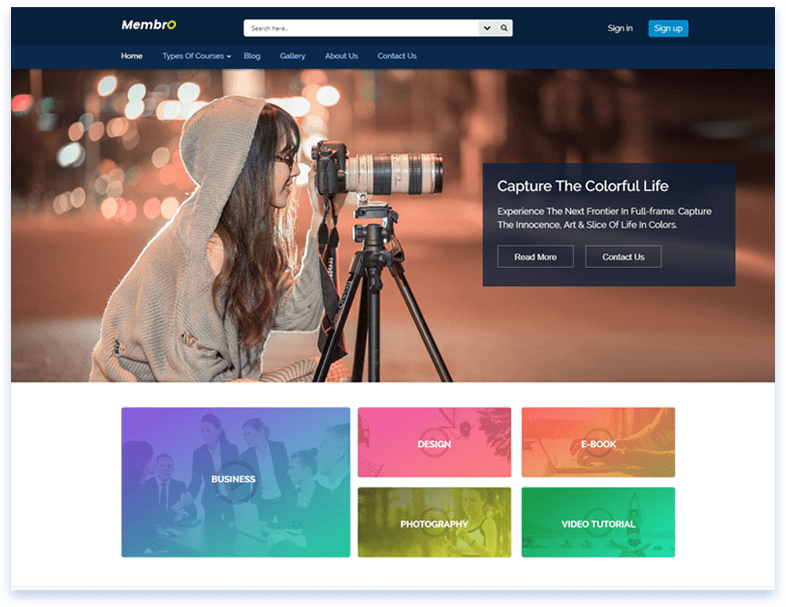The height and width of the screenshot is (607, 786).
Task: Click the Contact Us button in the hero box
Action: click(x=623, y=257)
